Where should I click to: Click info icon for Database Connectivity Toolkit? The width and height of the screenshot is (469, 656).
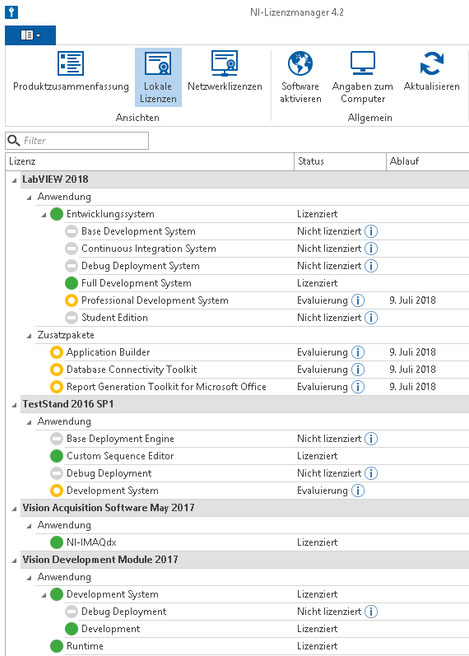358,369
